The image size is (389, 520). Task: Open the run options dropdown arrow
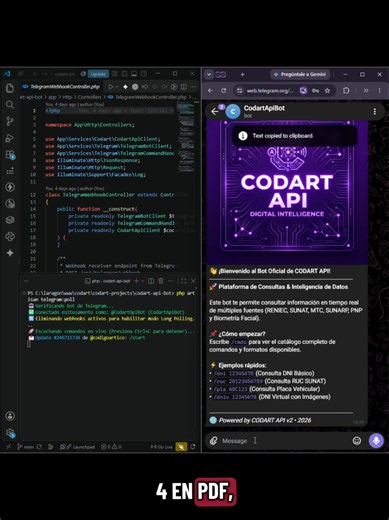(x=117, y=87)
